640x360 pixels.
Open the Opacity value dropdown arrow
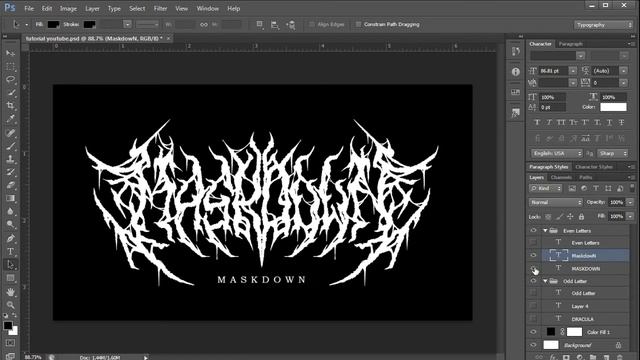pyautogui.click(x=630, y=202)
